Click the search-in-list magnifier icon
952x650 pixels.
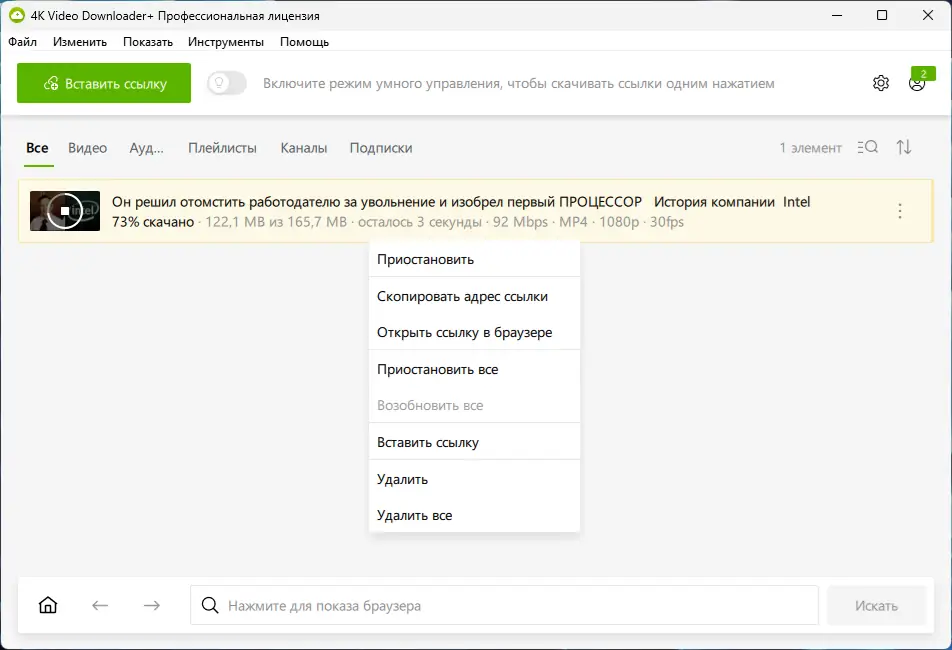click(867, 147)
